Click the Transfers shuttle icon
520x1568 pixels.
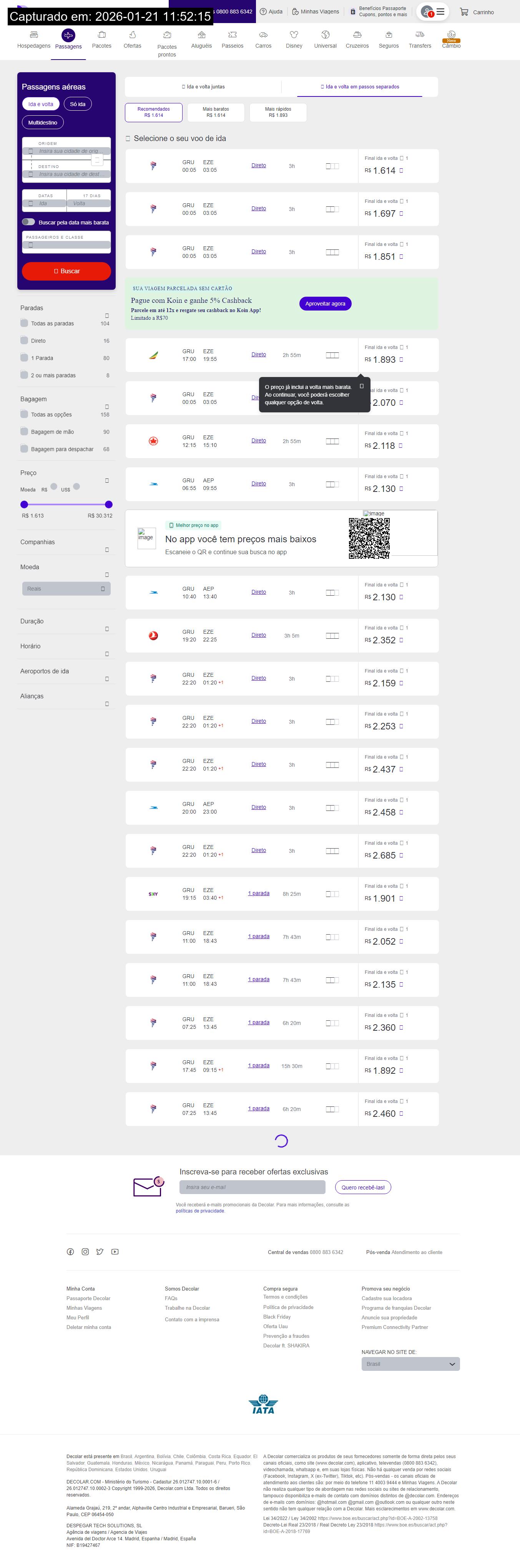(x=420, y=35)
